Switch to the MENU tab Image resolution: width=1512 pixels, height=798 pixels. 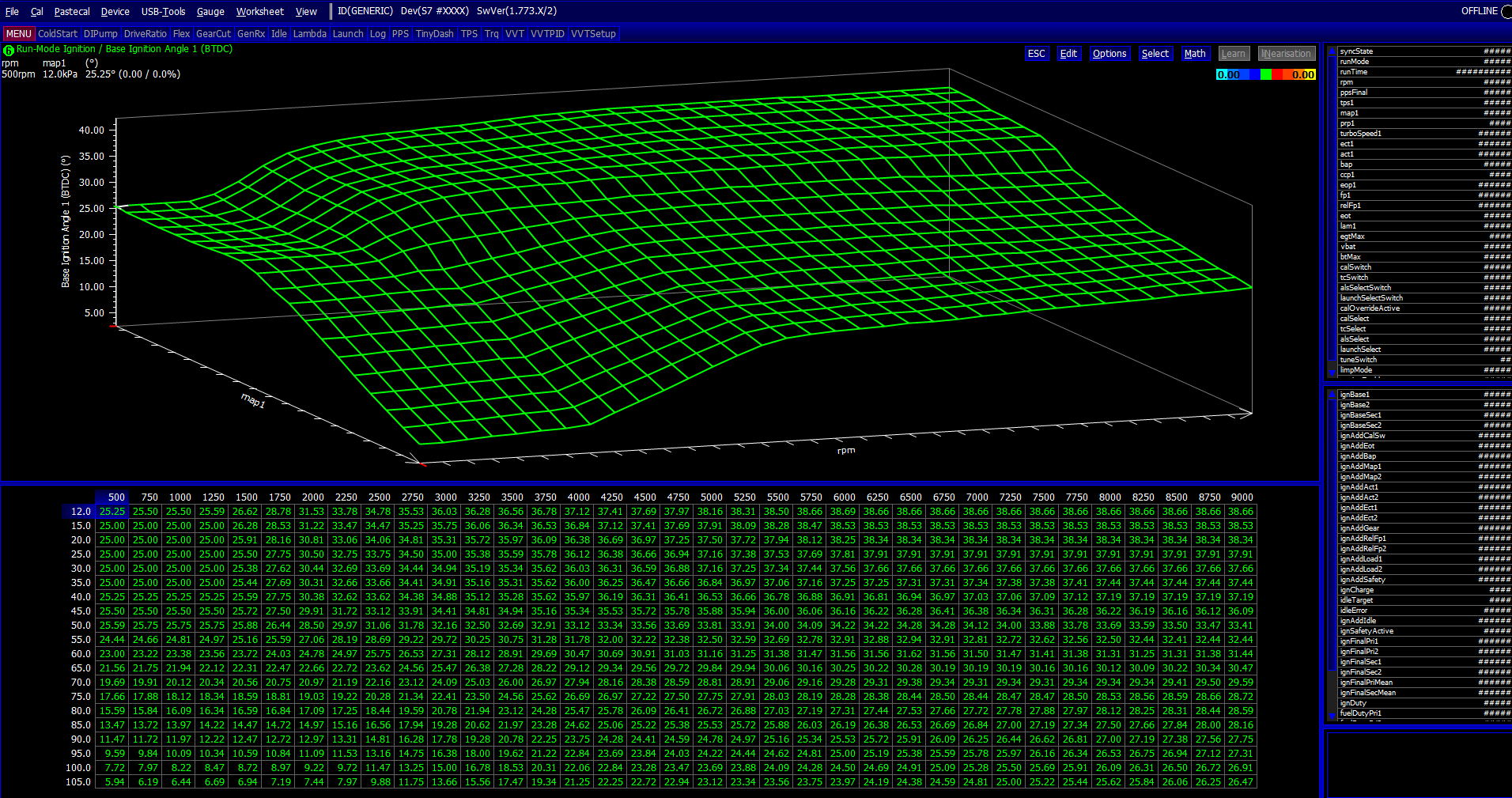point(18,34)
